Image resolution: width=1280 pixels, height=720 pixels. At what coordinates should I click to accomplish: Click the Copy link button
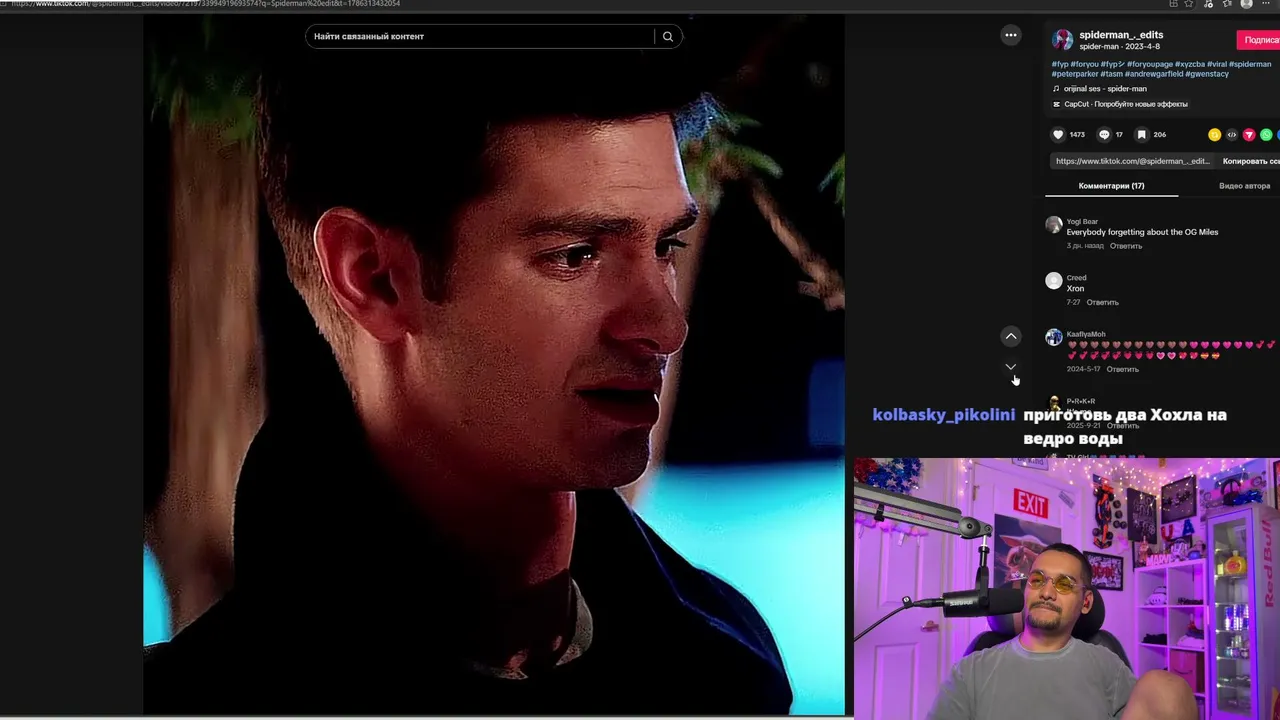coord(1250,161)
